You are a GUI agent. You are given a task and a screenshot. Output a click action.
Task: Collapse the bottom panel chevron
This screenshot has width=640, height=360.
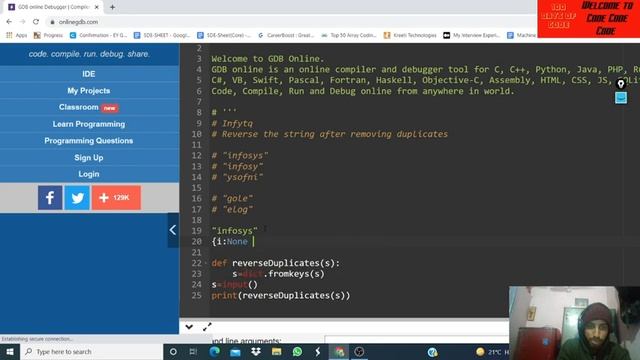pyautogui.click(x=189, y=327)
